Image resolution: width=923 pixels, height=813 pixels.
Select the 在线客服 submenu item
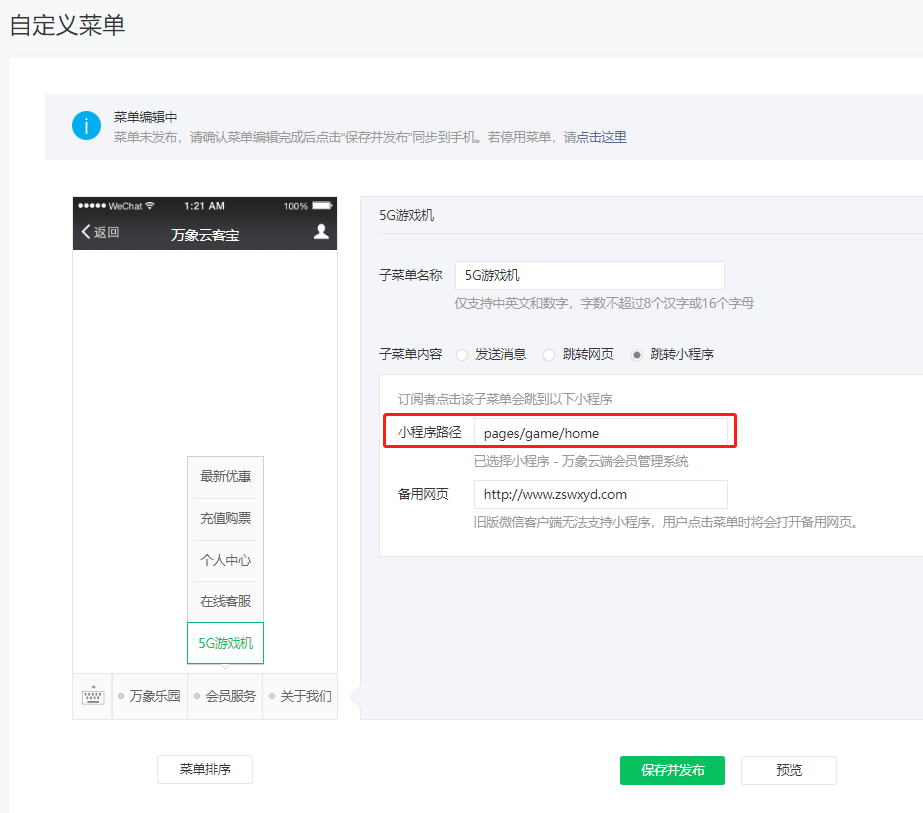point(225,602)
